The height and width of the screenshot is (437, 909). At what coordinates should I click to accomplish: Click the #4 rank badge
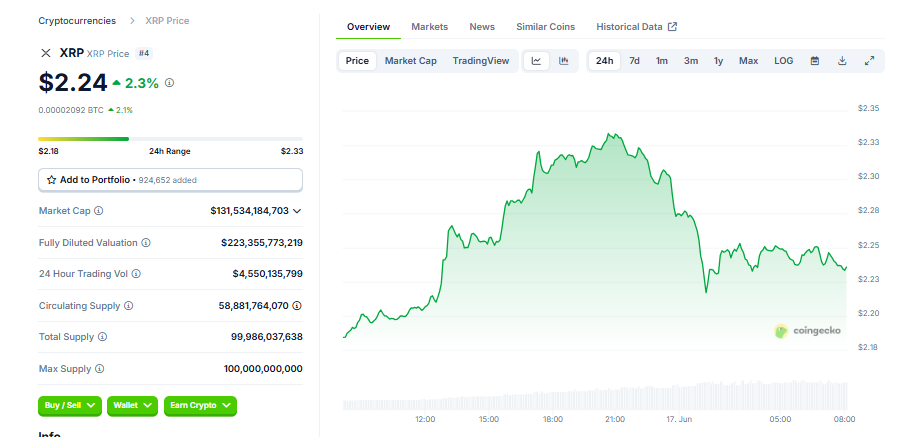click(x=144, y=53)
